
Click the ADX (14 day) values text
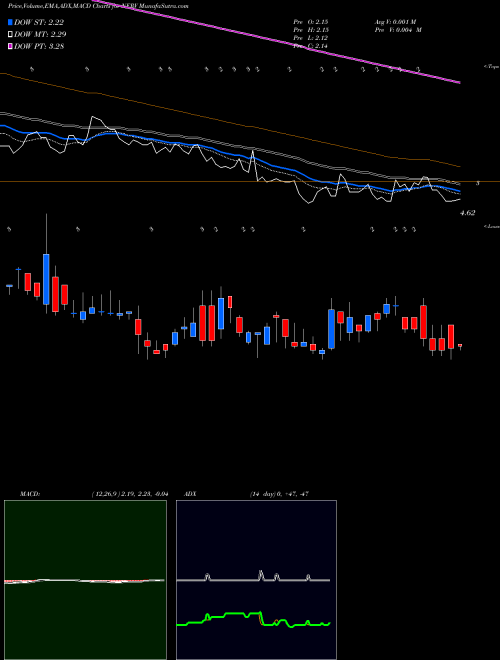pyautogui.click(x=279, y=494)
